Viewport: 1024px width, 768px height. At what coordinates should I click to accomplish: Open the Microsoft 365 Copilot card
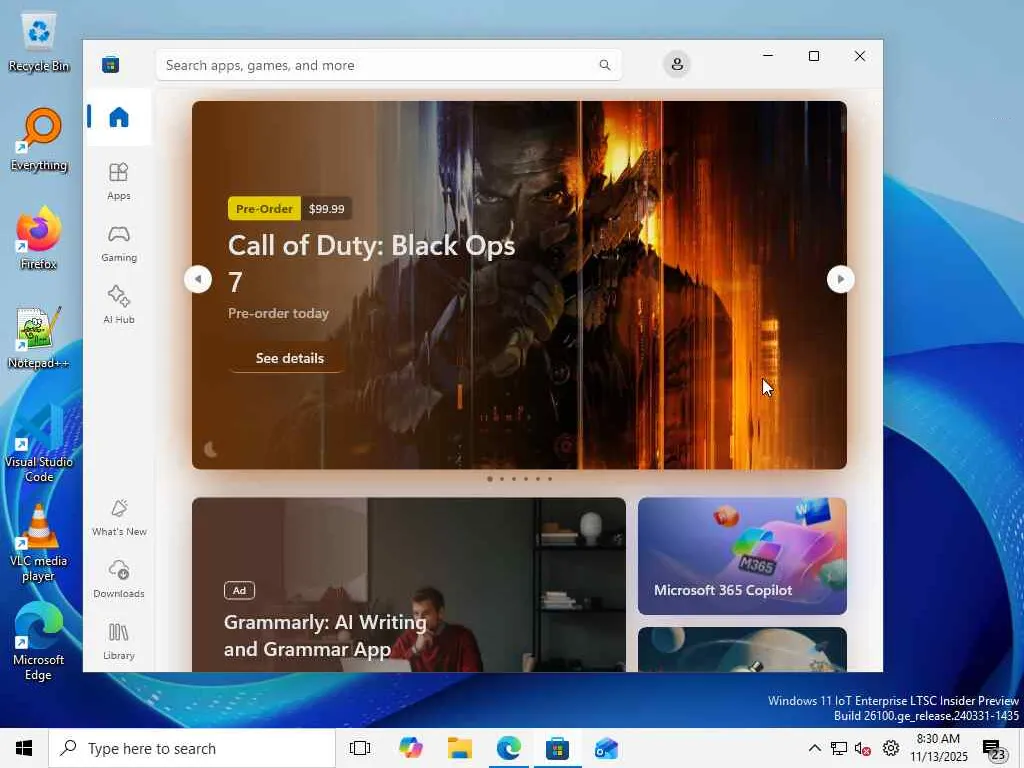coord(742,556)
